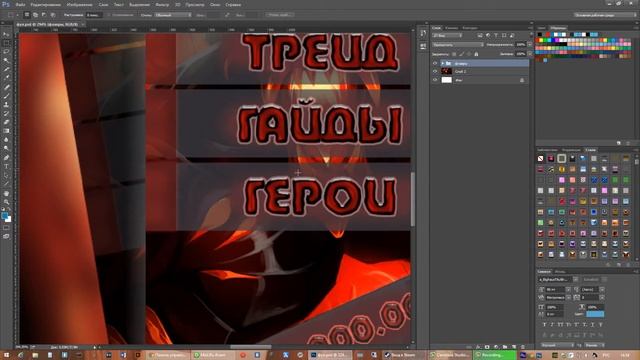The image size is (640, 360).
Task: Open the collapsed Properties panel icon
Action: (423, 47)
